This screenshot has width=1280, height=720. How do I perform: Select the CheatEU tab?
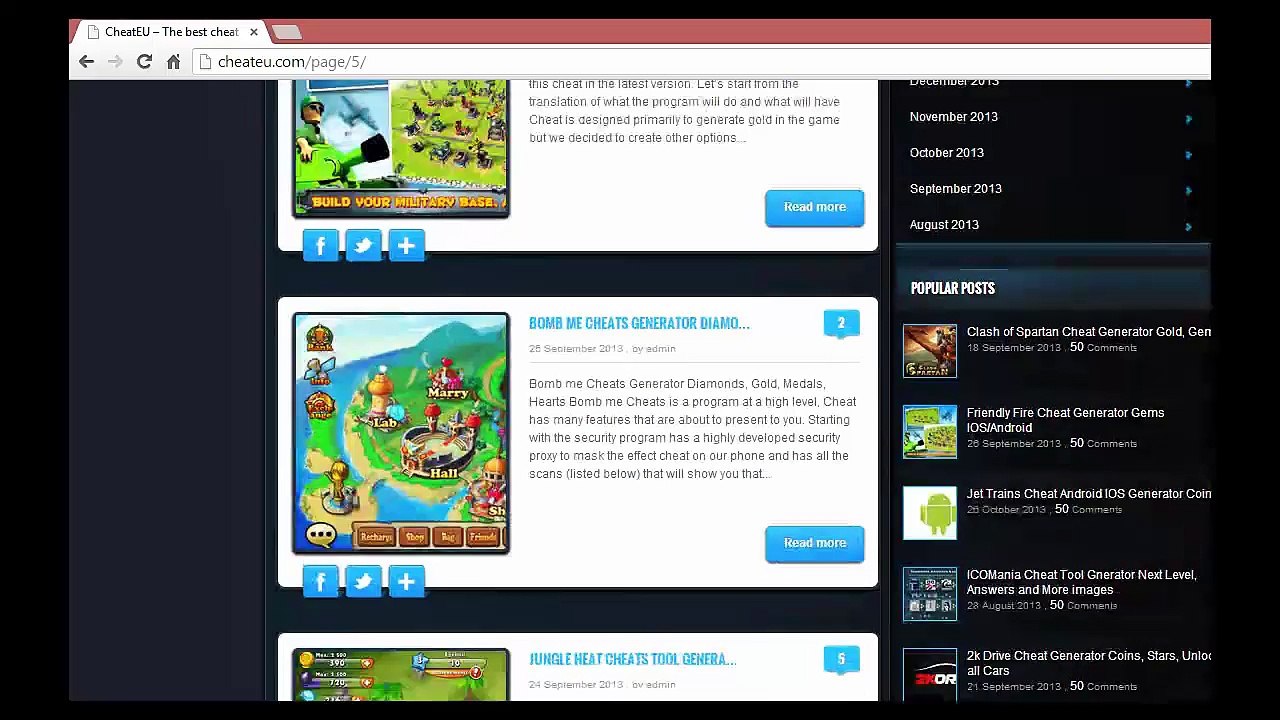[170, 32]
